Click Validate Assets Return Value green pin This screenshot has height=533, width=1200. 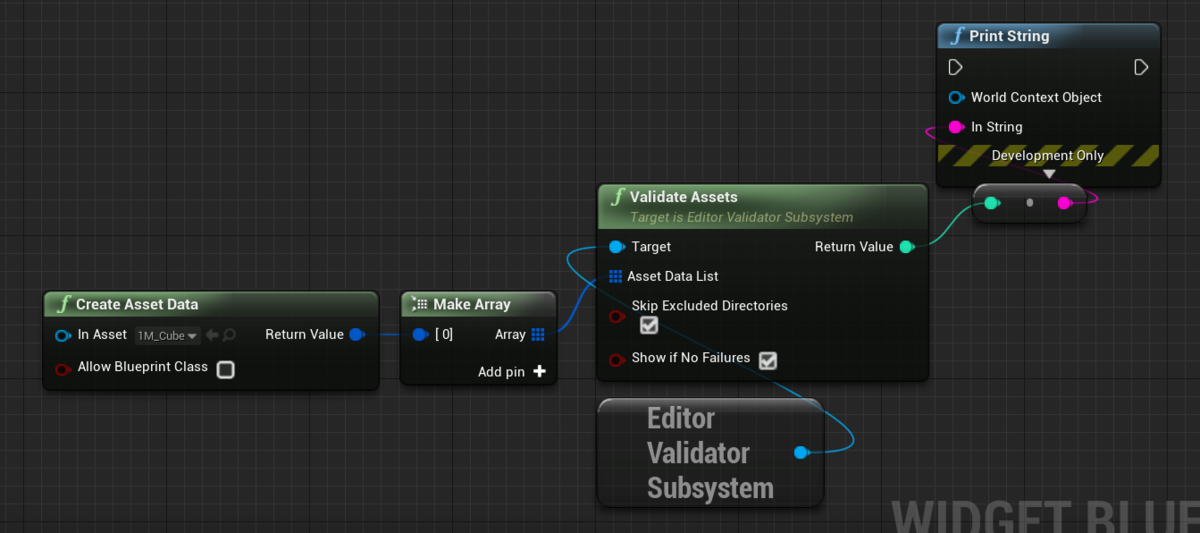point(906,247)
